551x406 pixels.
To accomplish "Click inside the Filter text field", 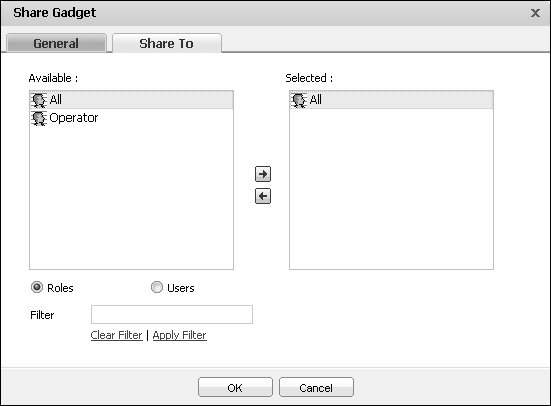I will pyautogui.click(x=172, y=314).
